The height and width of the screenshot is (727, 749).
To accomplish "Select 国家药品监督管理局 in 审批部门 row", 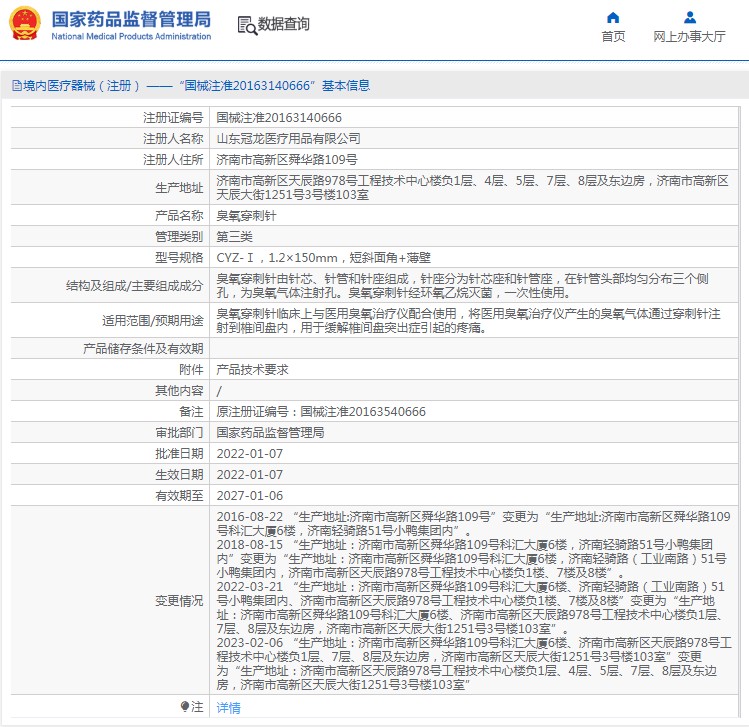I will pyautogui.click(x=270, y=433).
